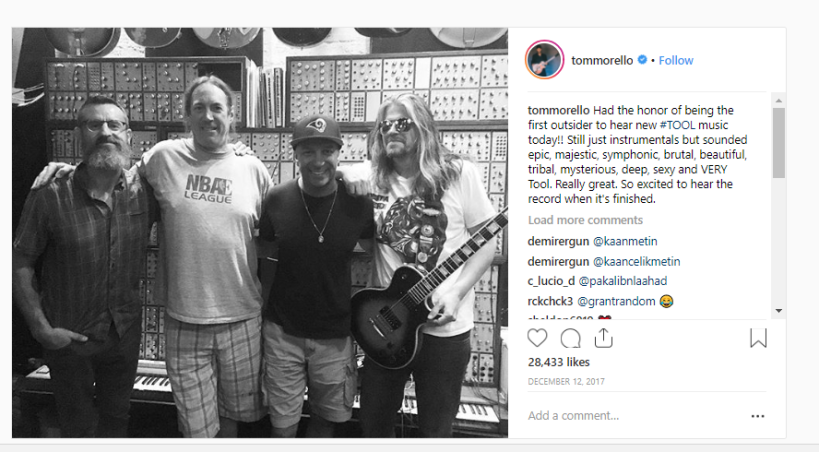This screenshot has height=452, width=819.
Task: Load more comments
Action: pyautogui.click(x=585, y=220)
